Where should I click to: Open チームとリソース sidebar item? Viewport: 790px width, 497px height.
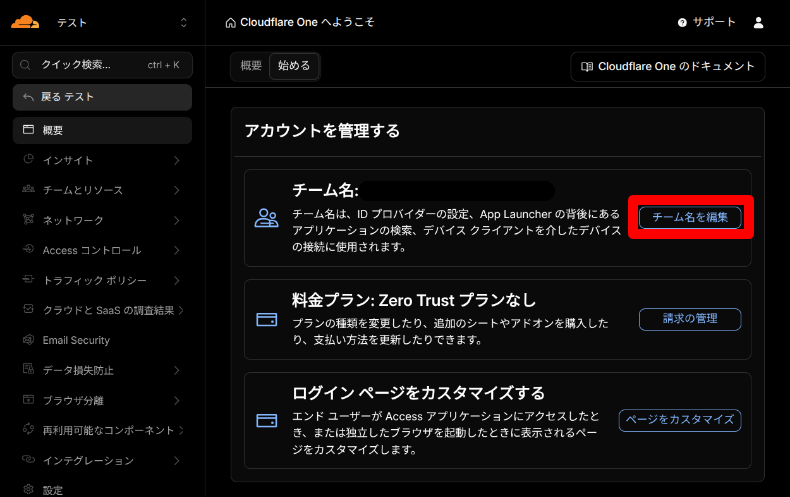102,190
